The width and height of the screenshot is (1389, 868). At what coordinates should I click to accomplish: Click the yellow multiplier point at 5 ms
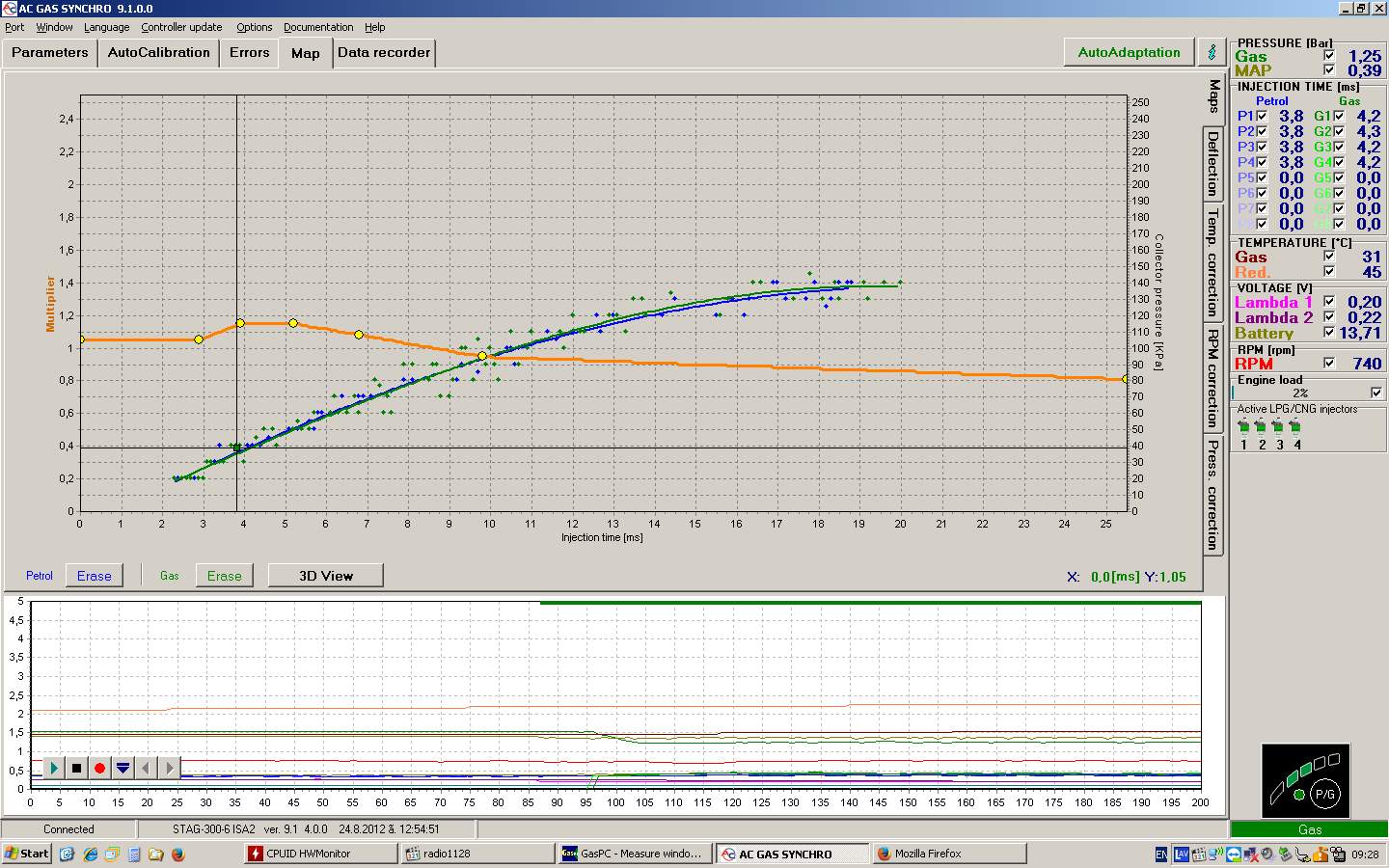point(293,323)
